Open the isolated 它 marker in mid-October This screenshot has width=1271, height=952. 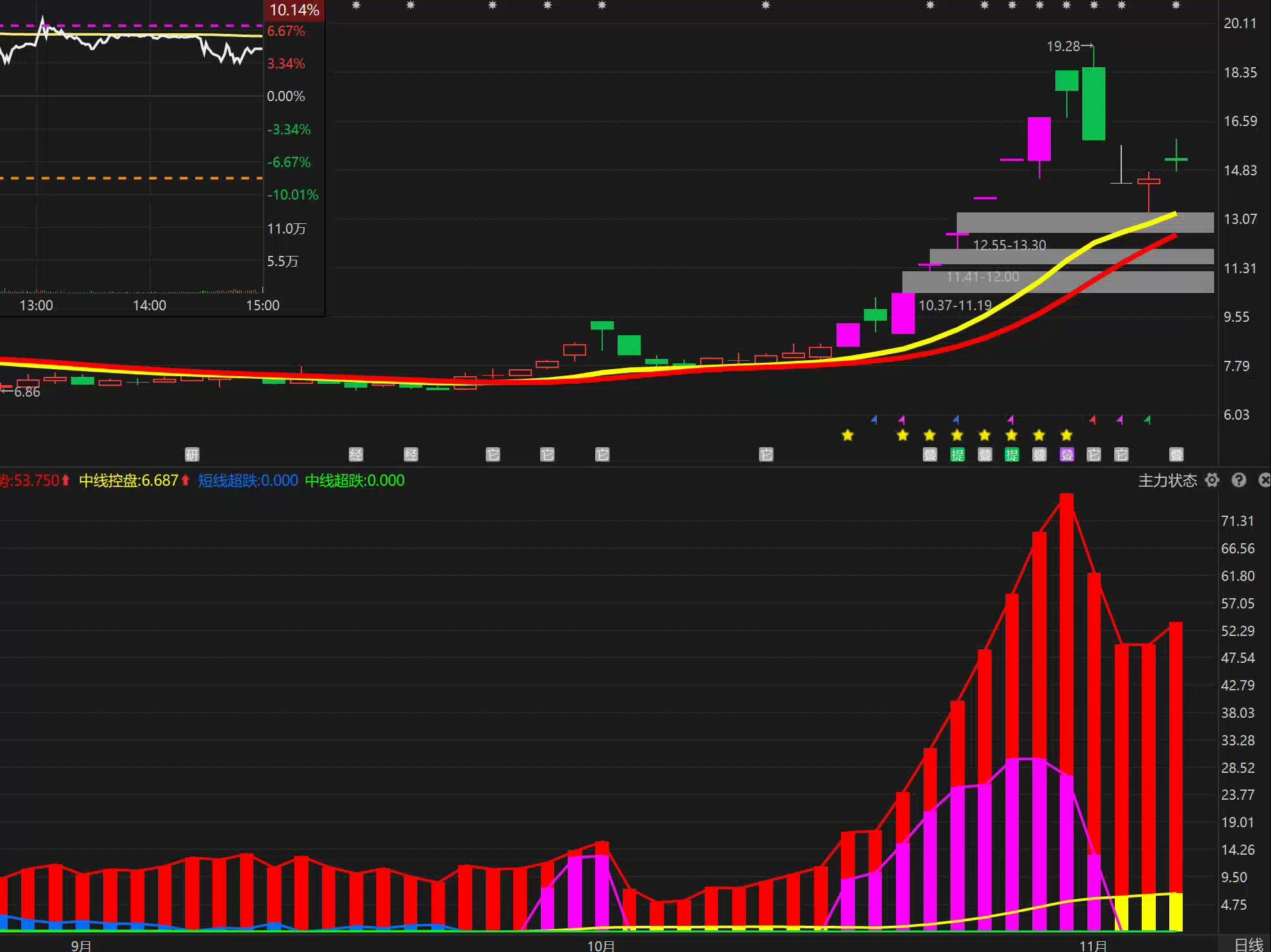click(766, 455)
